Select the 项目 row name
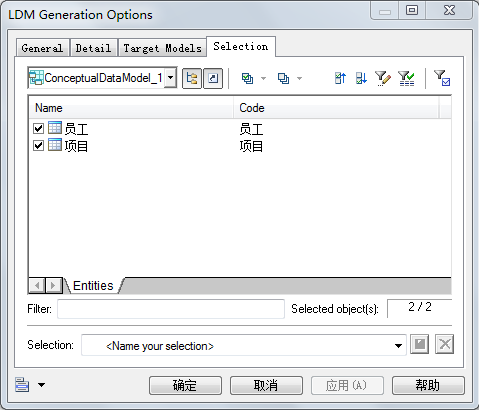Viewport: 479px width, 410px height. pos(76,146)
